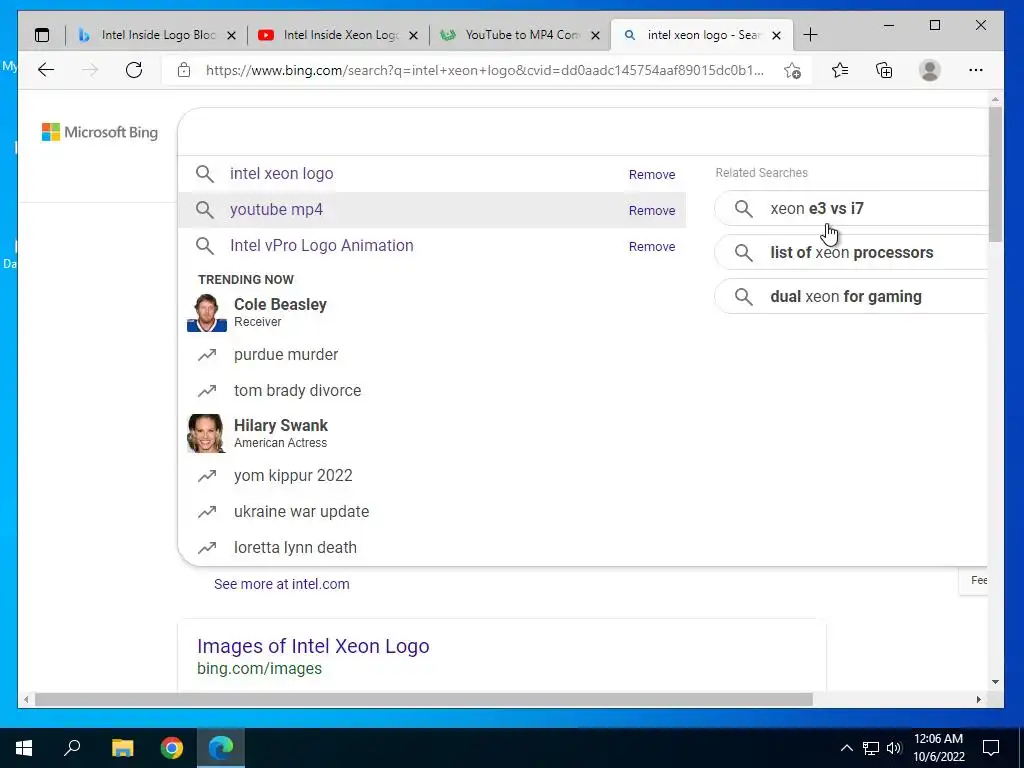Click Hilary Swank's thumbnail photo

pos(205,434)
